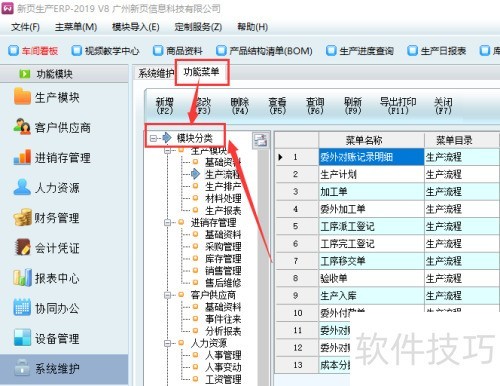Click shortcut icon before 车间看板

tap(13, 51)
